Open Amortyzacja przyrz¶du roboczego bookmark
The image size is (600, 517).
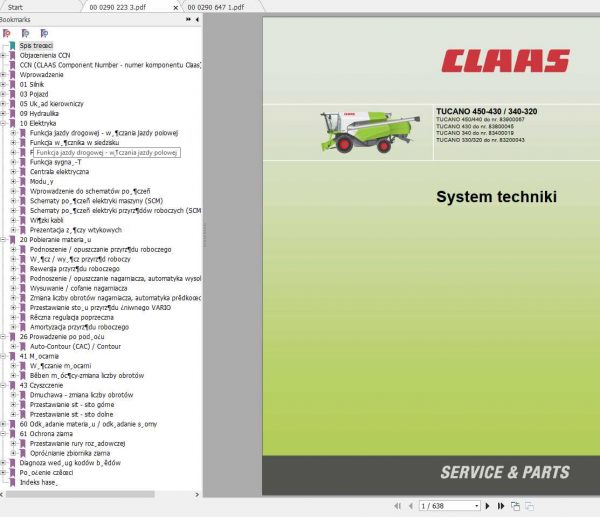(x=80, y=327)
